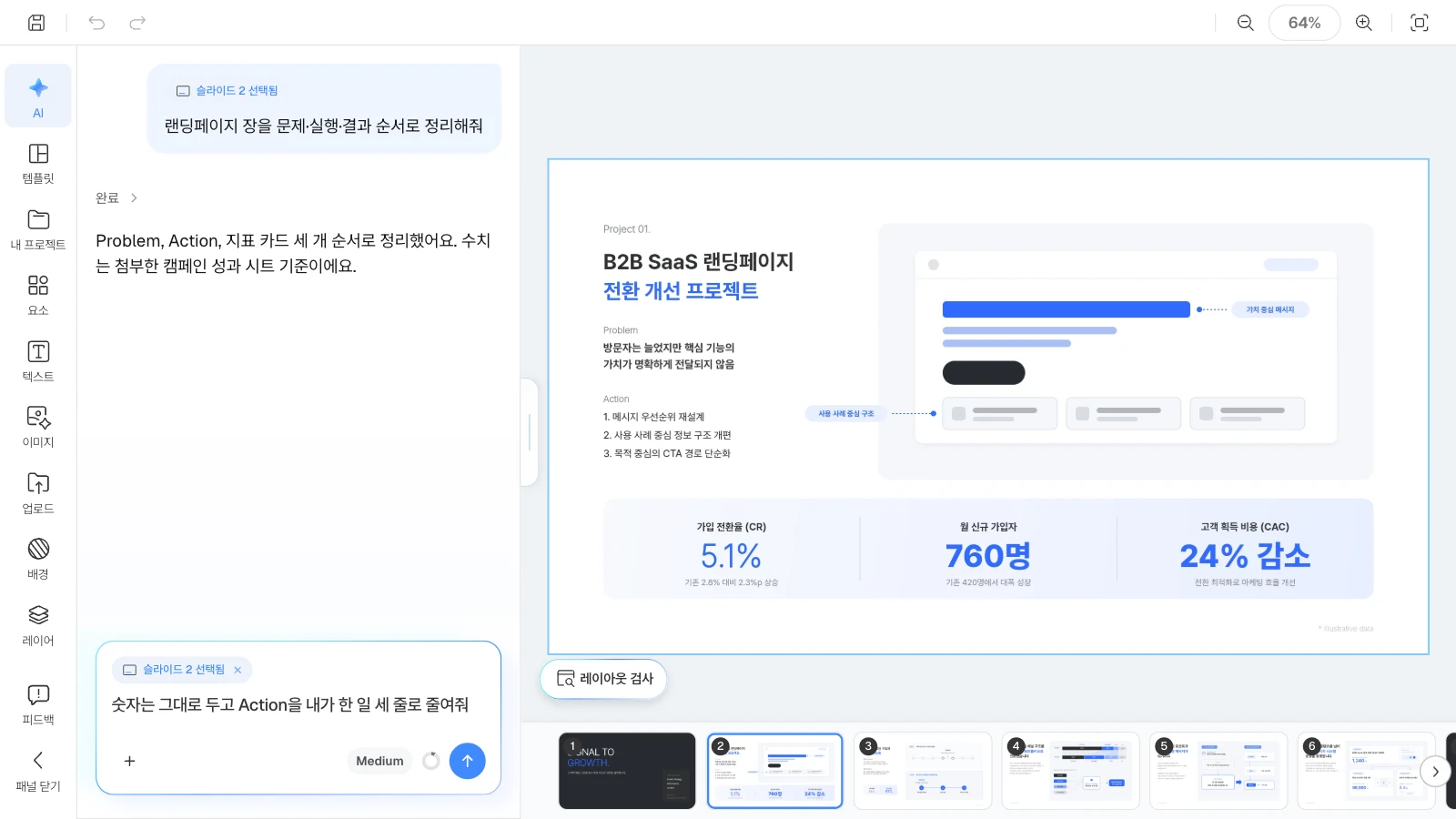Zoom in on the canvas
1456x819 pixels.
coord(1364,23)
